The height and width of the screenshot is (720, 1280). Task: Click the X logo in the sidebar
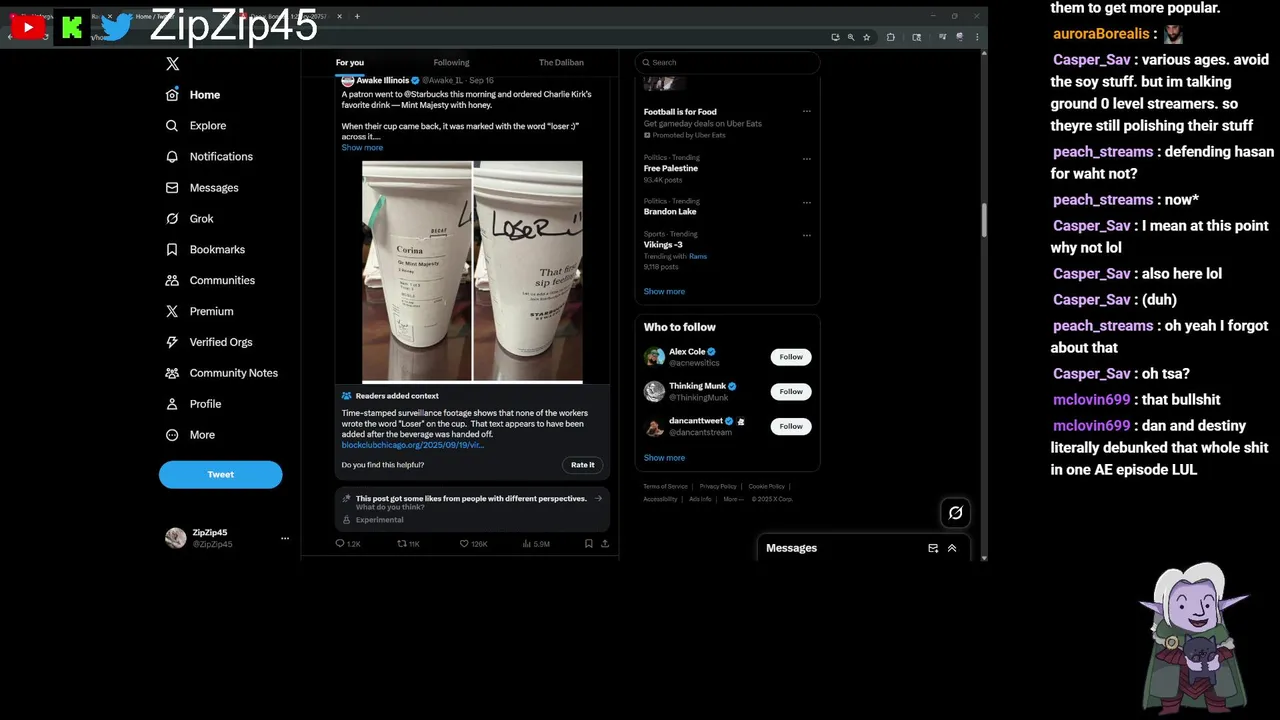[172, 64]
